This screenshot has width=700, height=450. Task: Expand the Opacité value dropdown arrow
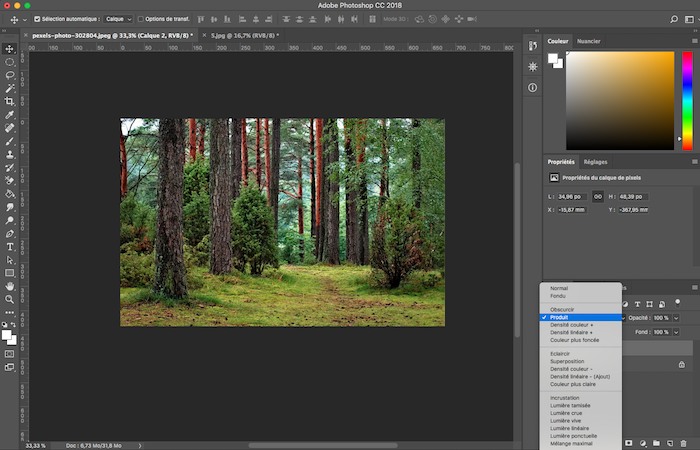(x=676, y=318)
